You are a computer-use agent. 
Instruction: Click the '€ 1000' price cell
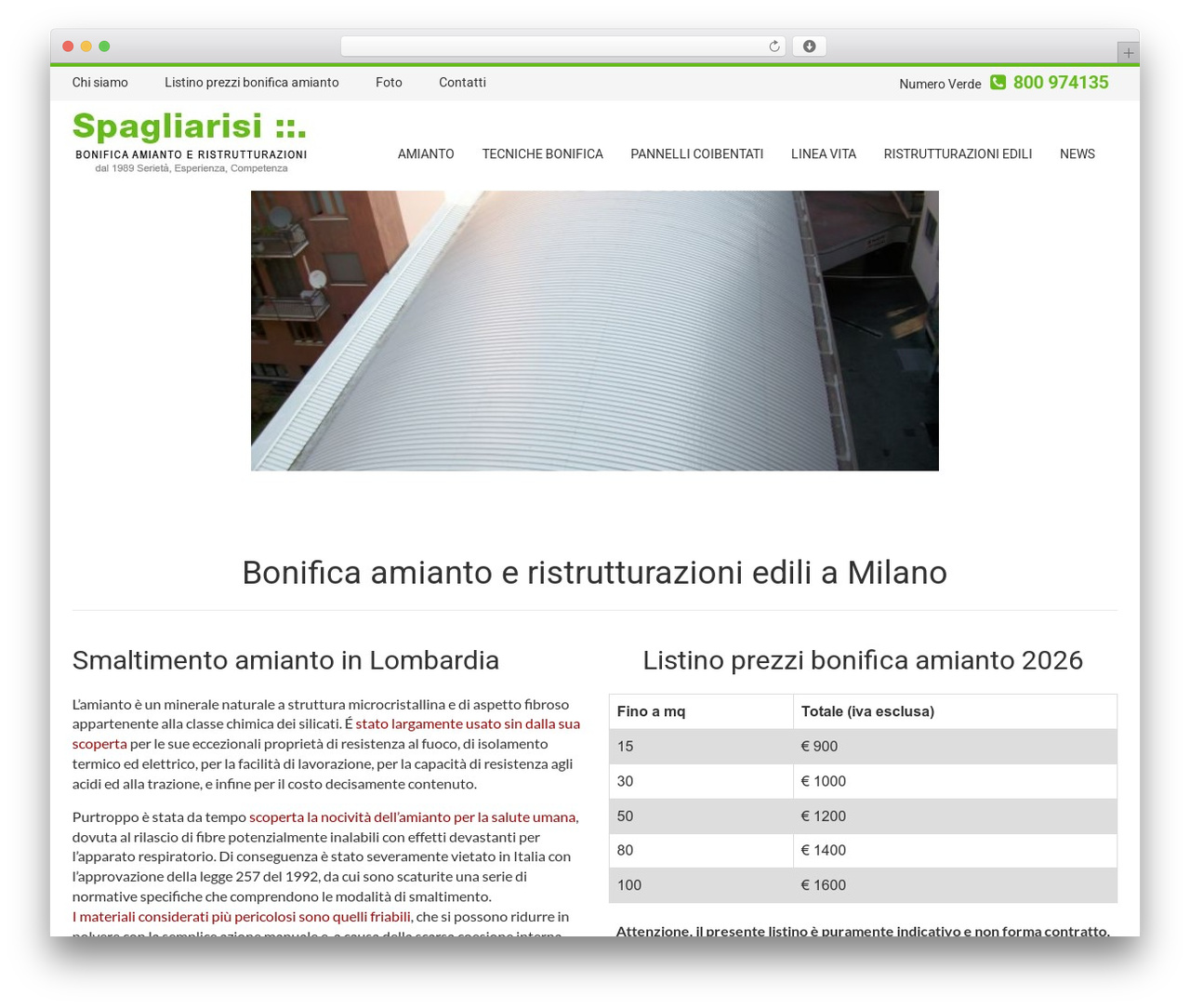tap(955, 781)
